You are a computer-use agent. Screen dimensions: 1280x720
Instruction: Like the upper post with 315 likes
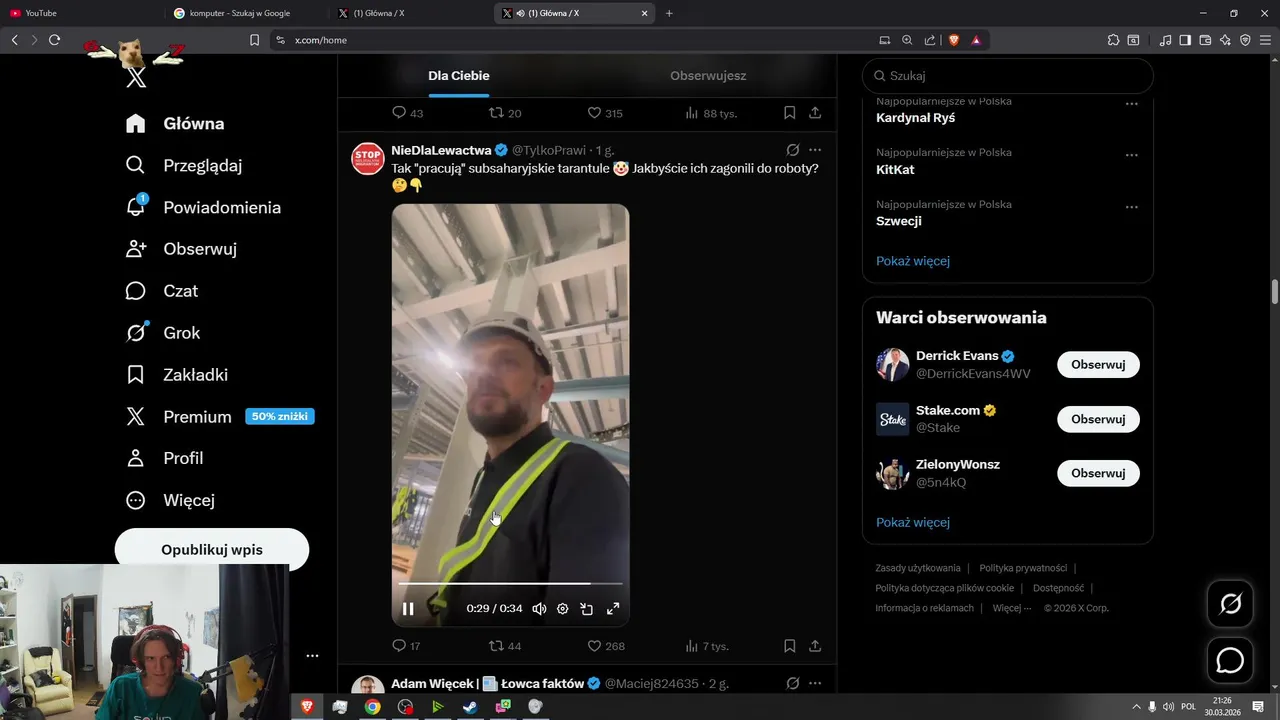[x=605, y=113]
